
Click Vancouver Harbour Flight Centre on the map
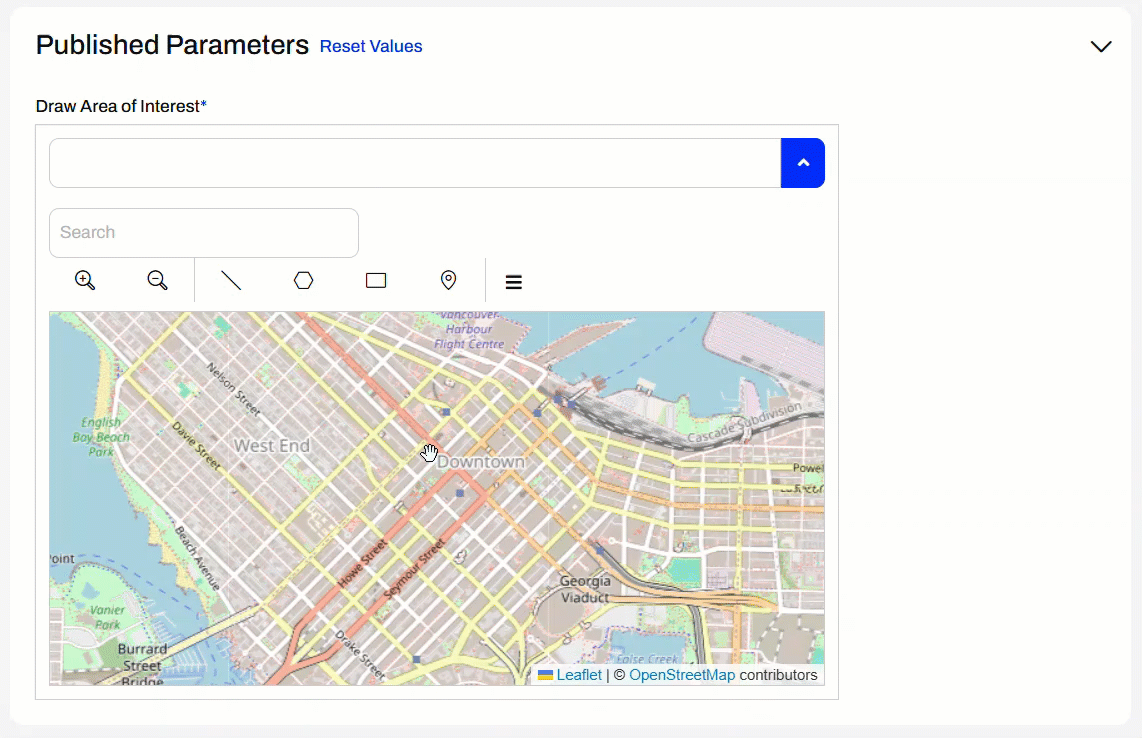pos(469,330)
